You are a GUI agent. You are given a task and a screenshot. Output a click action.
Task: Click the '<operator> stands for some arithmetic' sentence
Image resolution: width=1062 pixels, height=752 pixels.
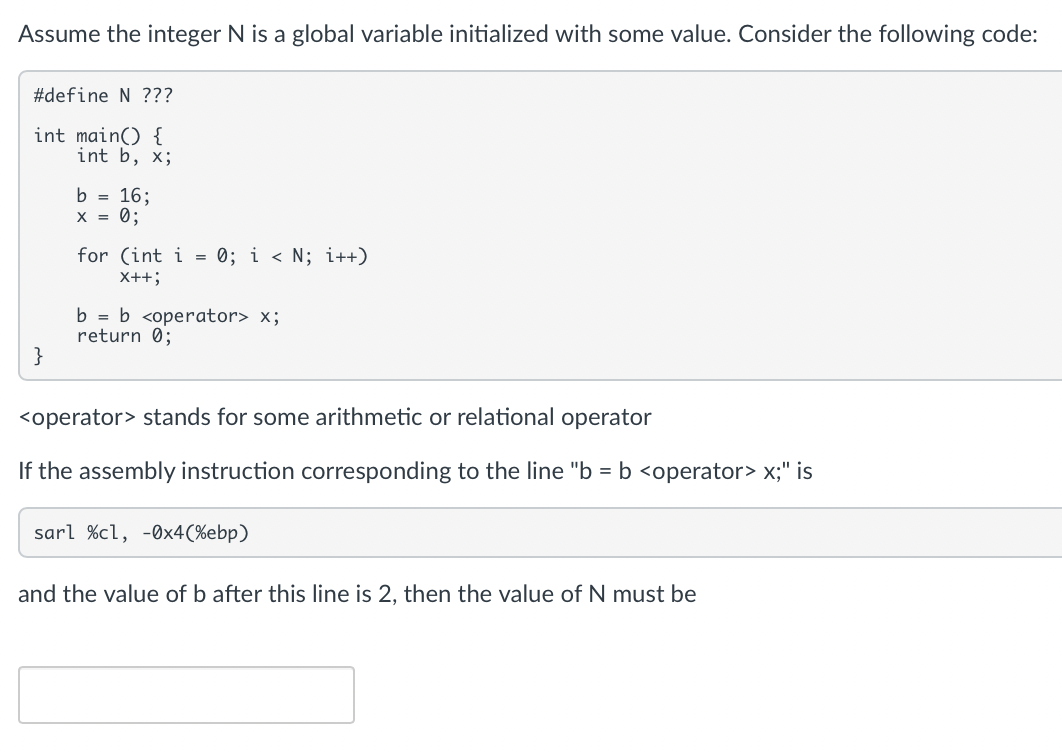click(x=335, y=417)
